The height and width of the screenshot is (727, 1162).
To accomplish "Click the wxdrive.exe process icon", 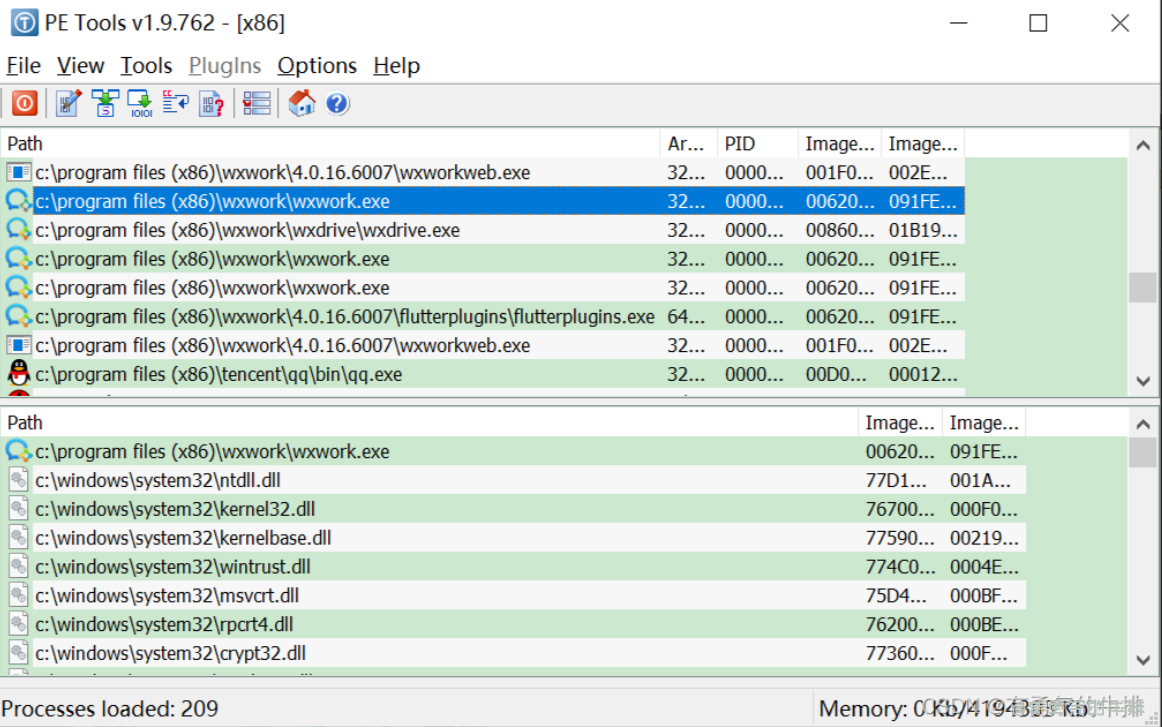I will pyautogui.click(x=19, y=230).
